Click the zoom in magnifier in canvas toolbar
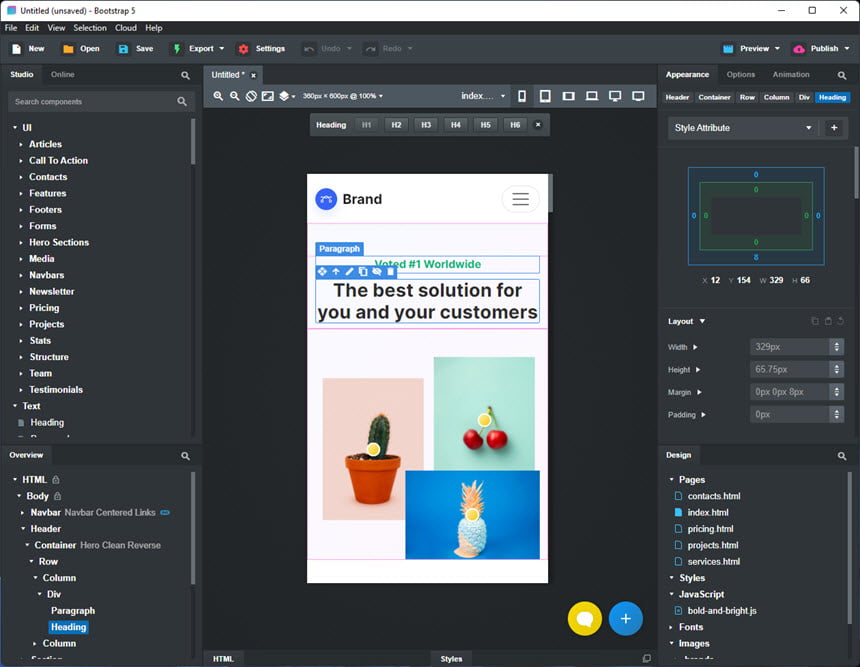Viewport: 860px width, 667px height. (218, 96)
